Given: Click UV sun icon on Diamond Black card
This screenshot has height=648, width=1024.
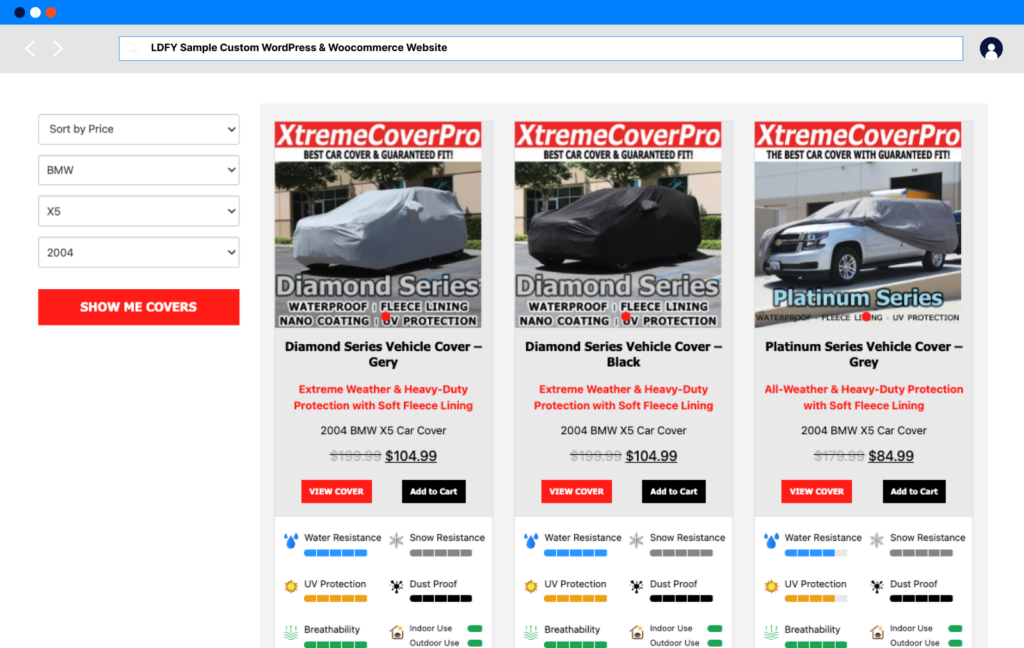Looking at the screenshot, I should pyautogui.click(x=532, y=586).
